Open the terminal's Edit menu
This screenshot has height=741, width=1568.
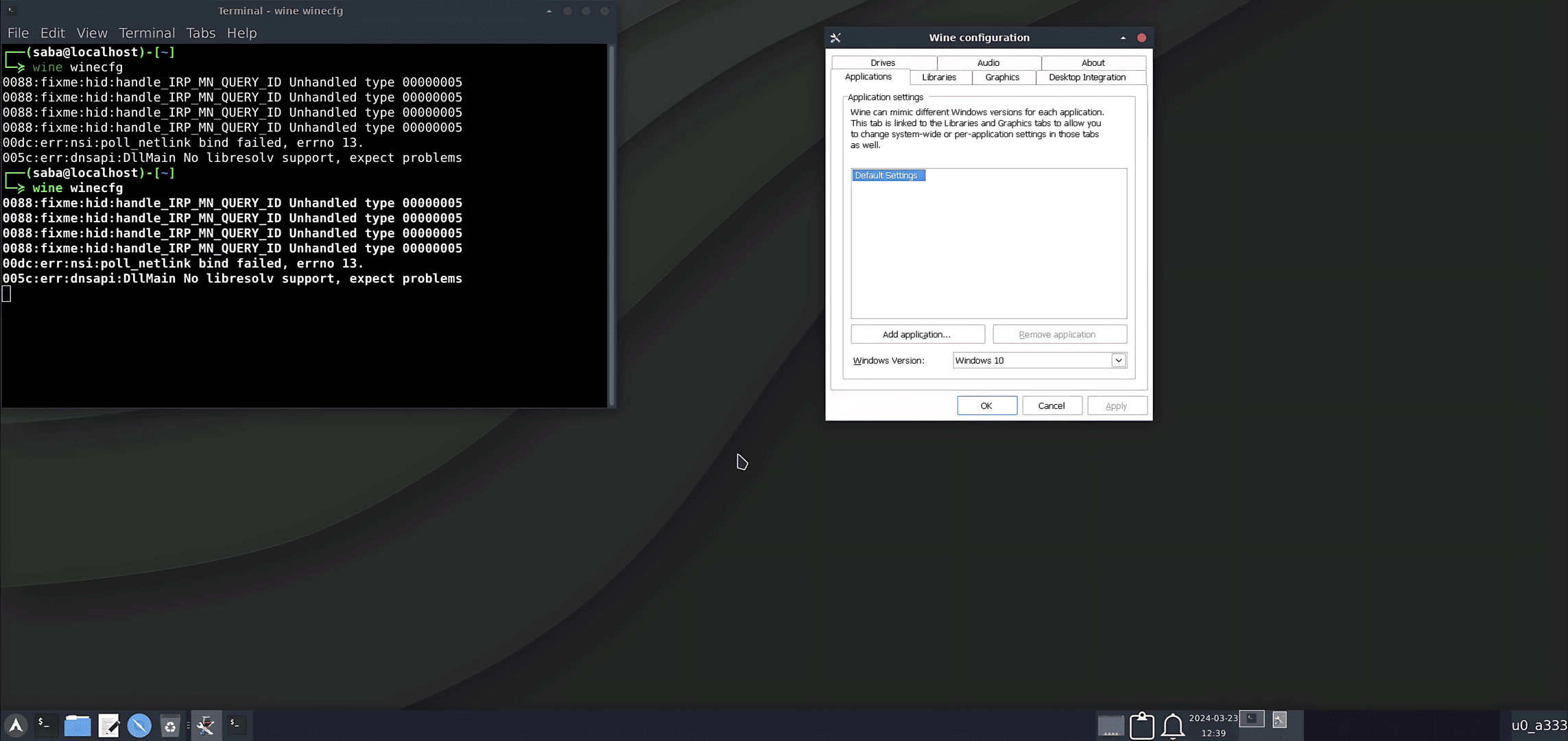[x=52, y=33]
